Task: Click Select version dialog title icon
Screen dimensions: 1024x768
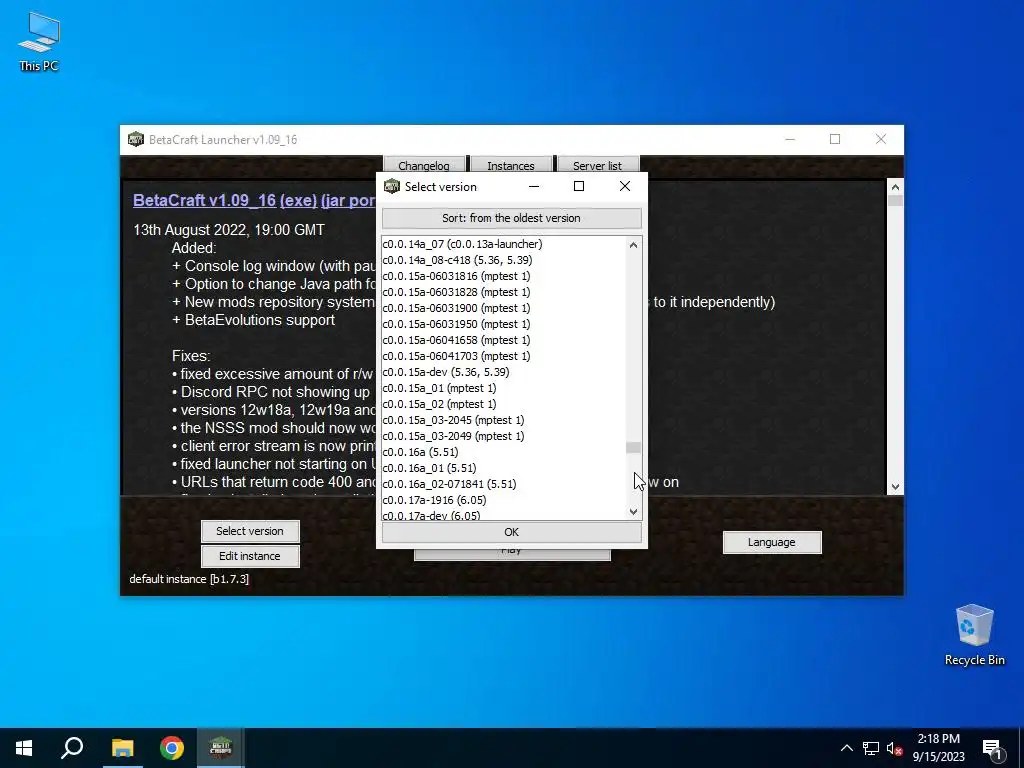Action: 392,186
